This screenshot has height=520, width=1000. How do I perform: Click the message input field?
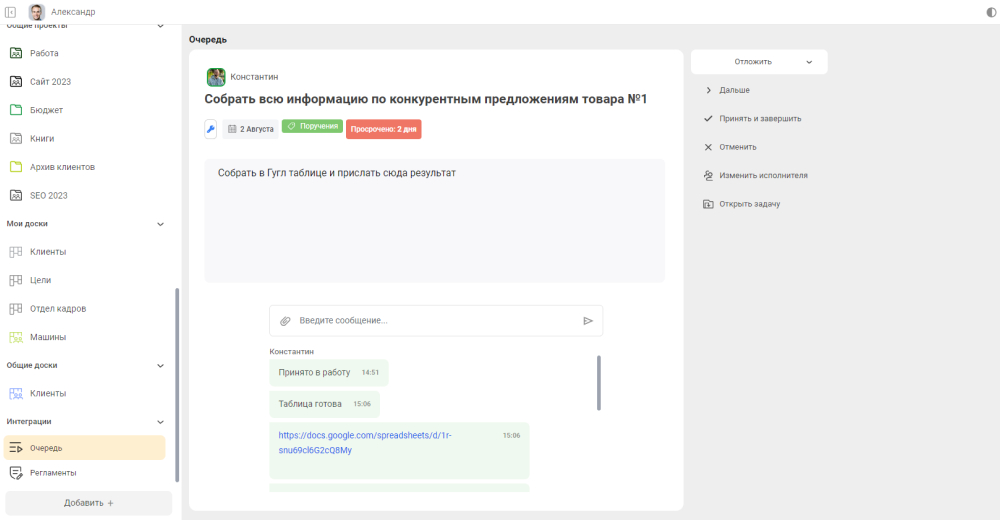[x=436, y=321]
